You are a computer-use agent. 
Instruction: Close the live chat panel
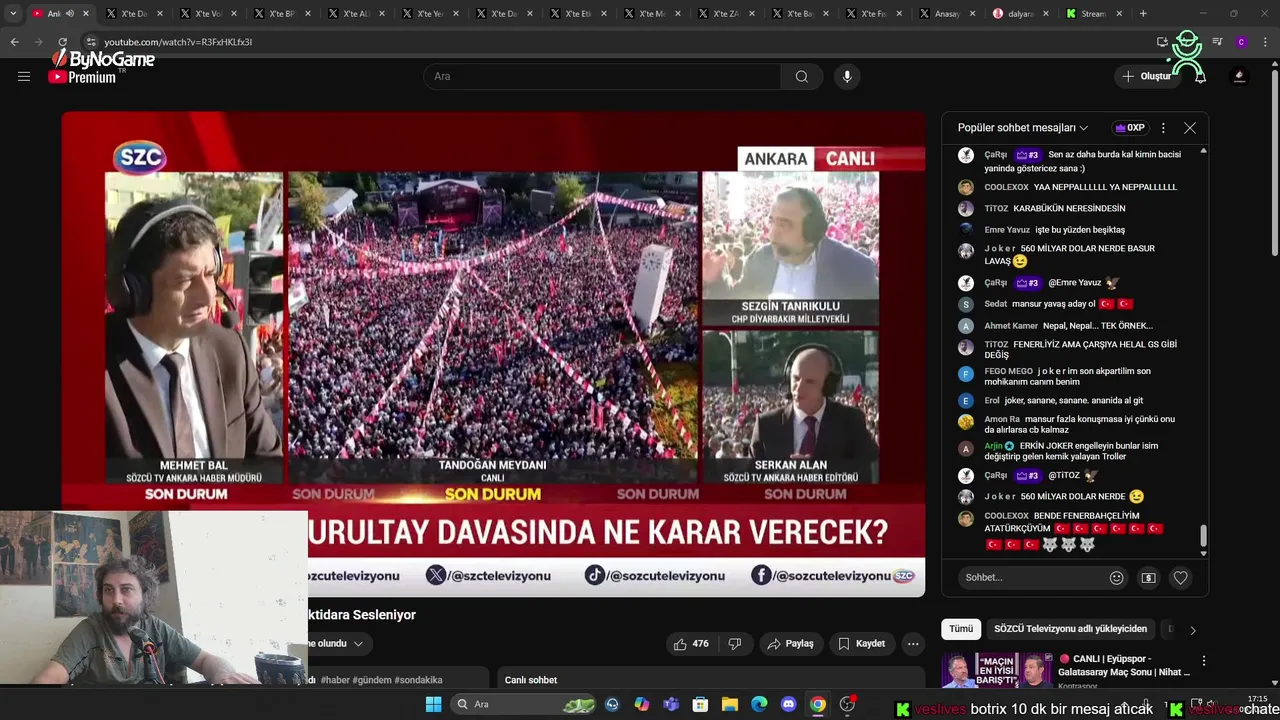tap(1189, 128)
